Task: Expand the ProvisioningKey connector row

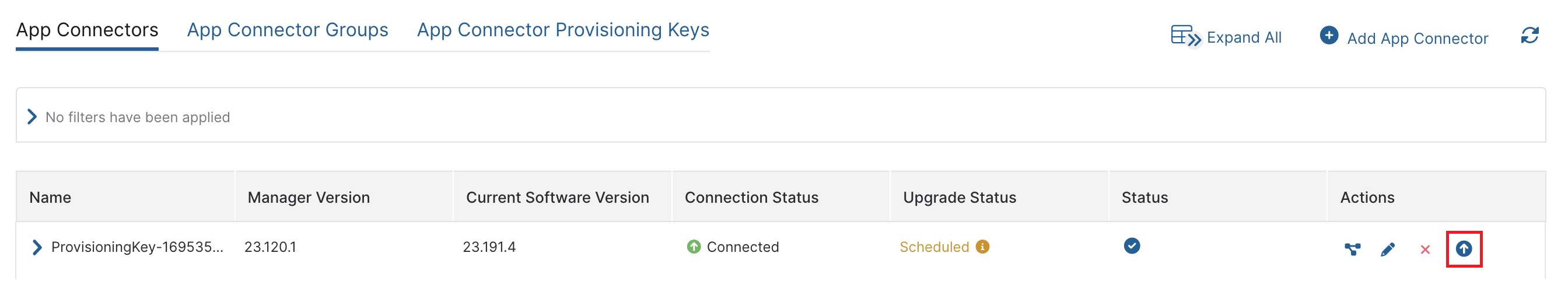Action: [x=37, y=247]
